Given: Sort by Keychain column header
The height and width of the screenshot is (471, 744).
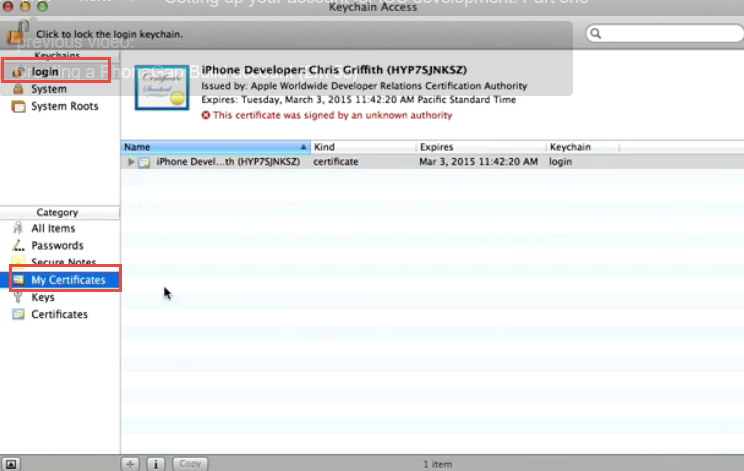Looking at the screenshot, I should coord(583,147).
